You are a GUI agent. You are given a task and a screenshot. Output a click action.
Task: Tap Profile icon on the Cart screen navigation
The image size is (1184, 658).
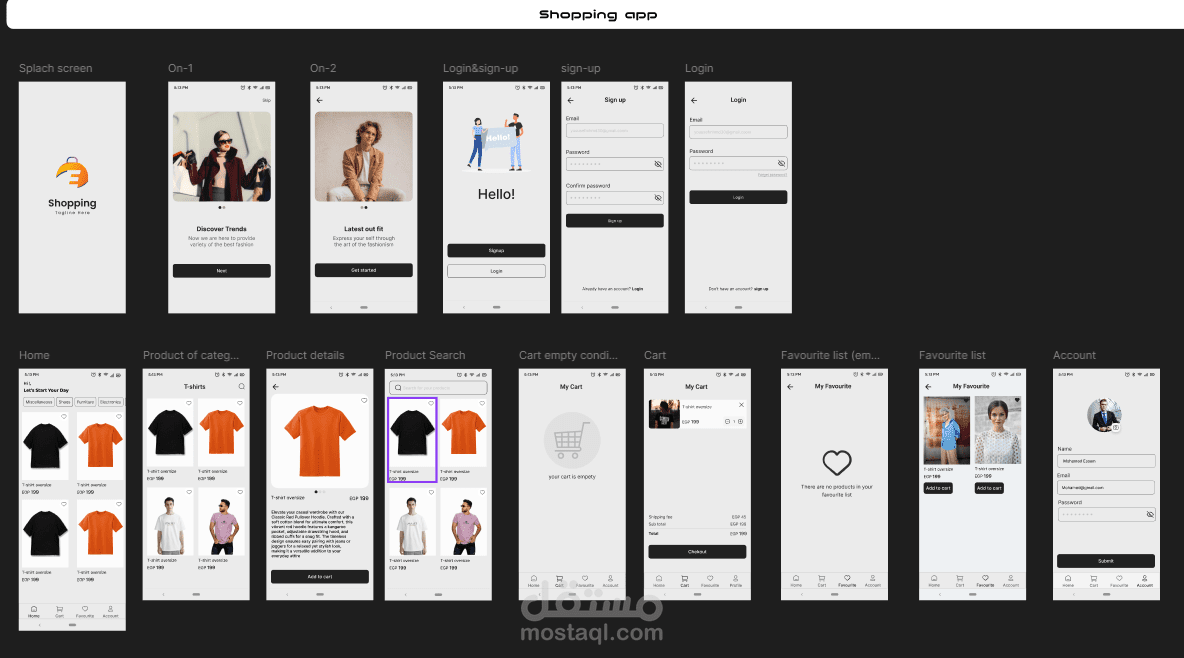pos(735,580)
